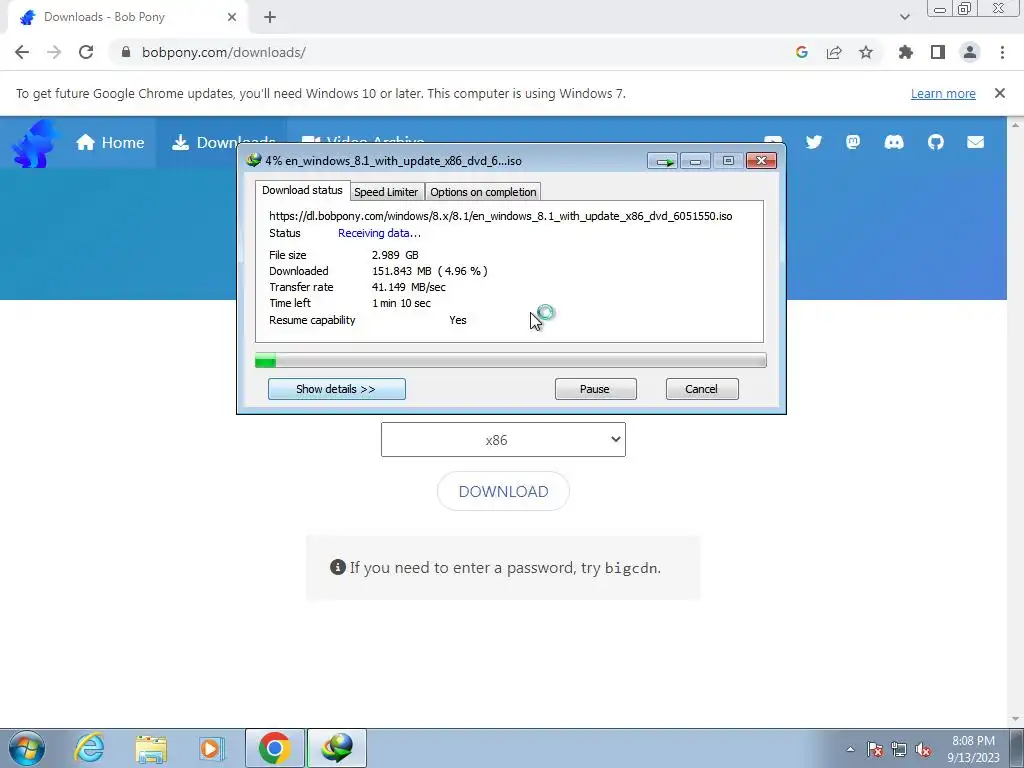Go back in Chrome
Screen dimensions: 1024x768
[22, 52]
